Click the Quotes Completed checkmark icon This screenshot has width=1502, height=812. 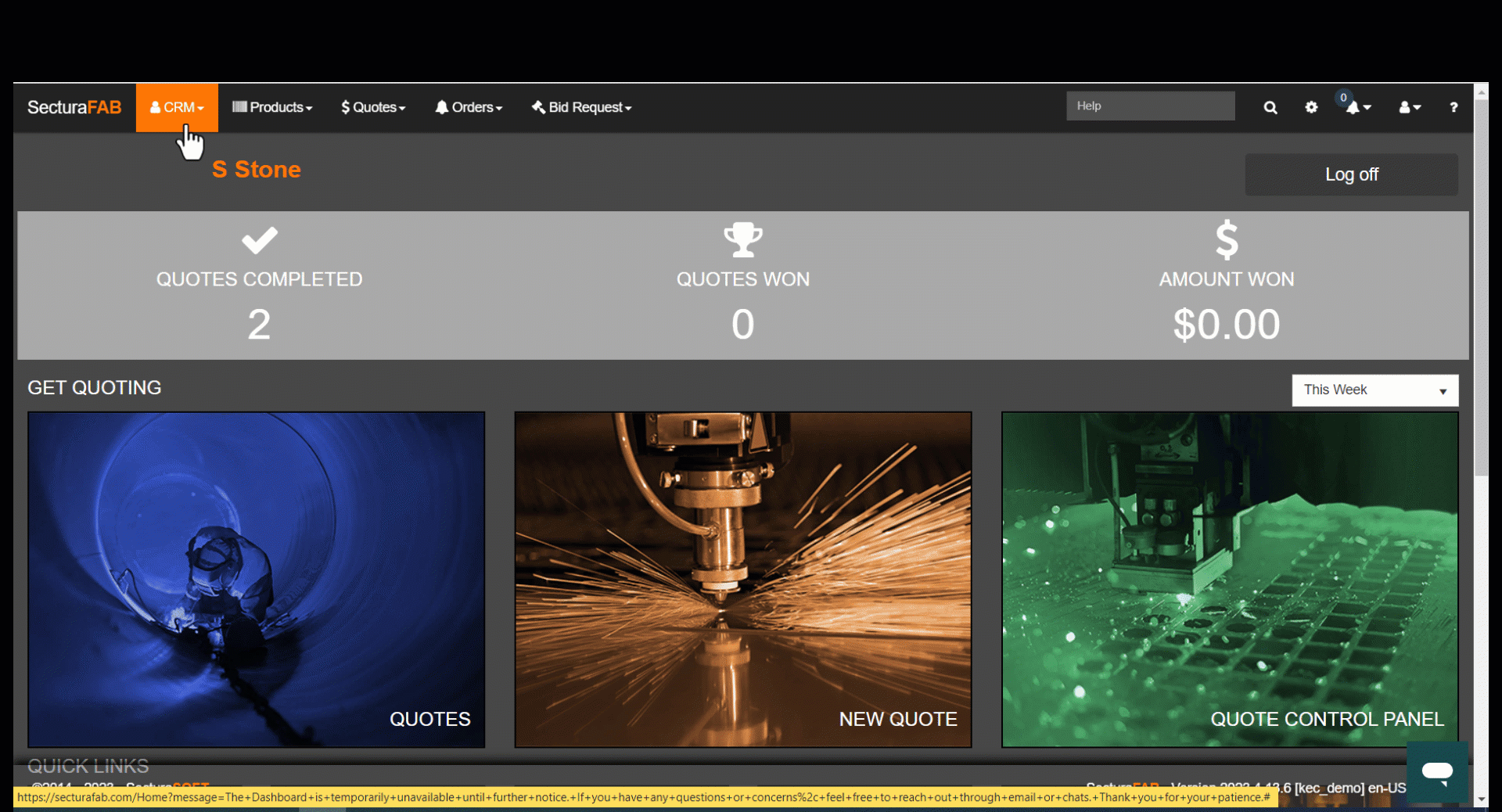click(260, 240)
